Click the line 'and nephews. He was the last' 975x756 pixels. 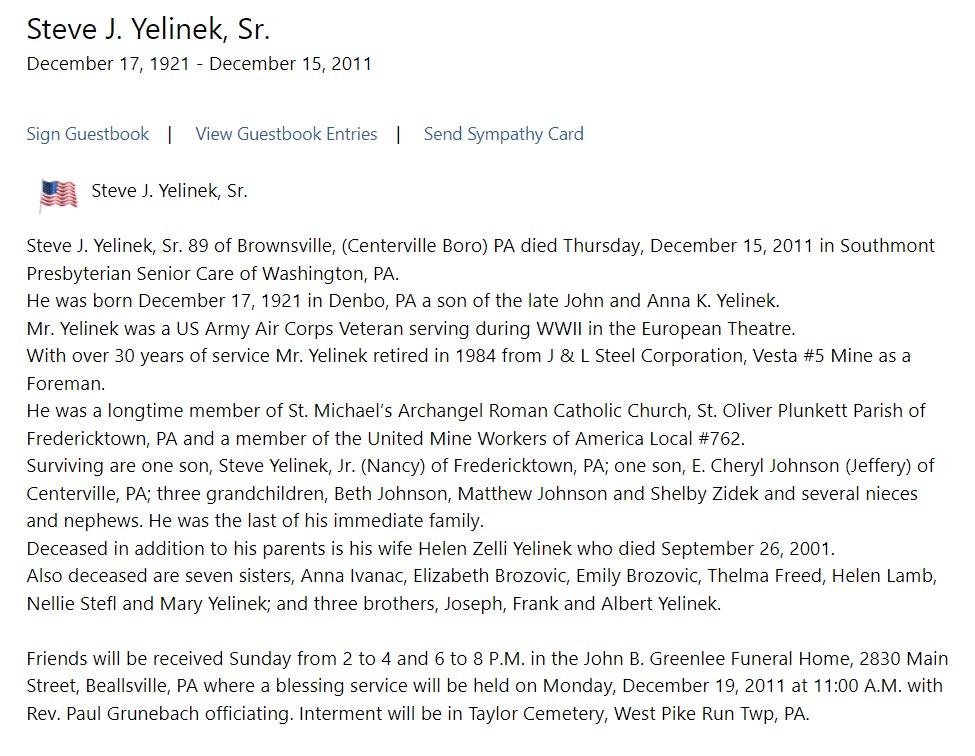[x=255, y=520]
